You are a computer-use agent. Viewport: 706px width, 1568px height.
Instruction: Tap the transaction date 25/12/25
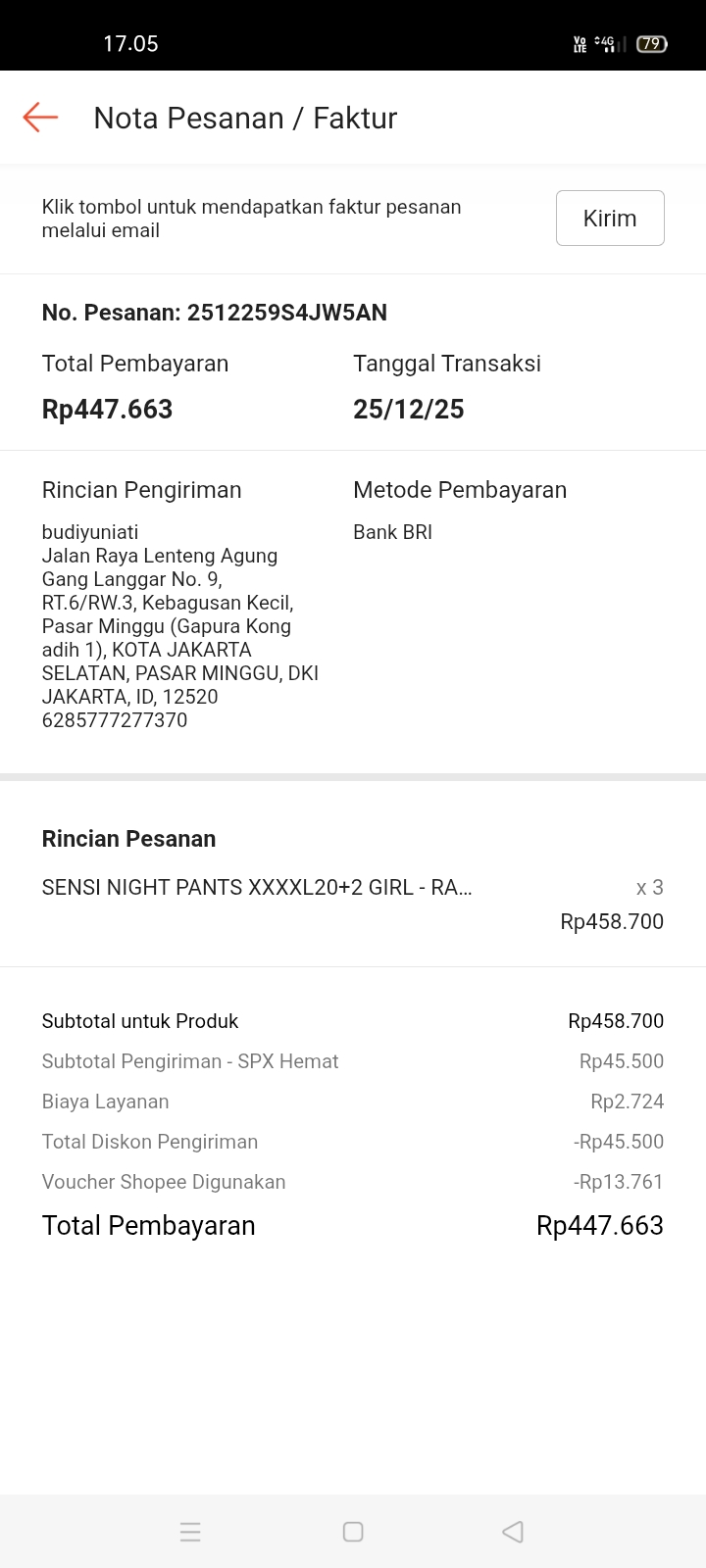click(x=408, y=410)
